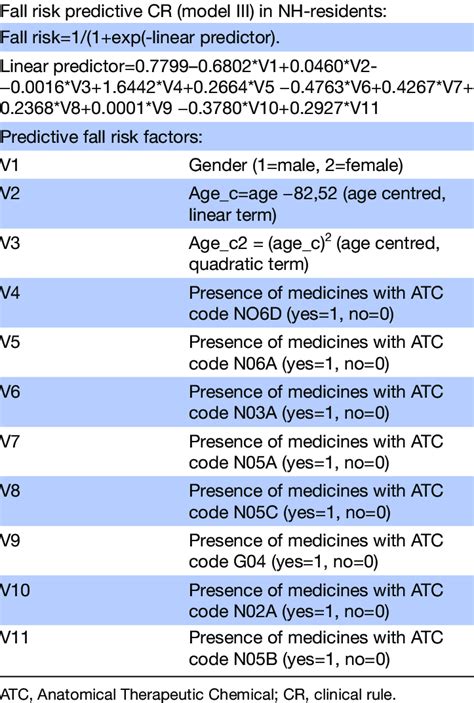Viewport: 474px width, 703px height.
Task: Click the V1 variable label
Action: pos(9,165)
